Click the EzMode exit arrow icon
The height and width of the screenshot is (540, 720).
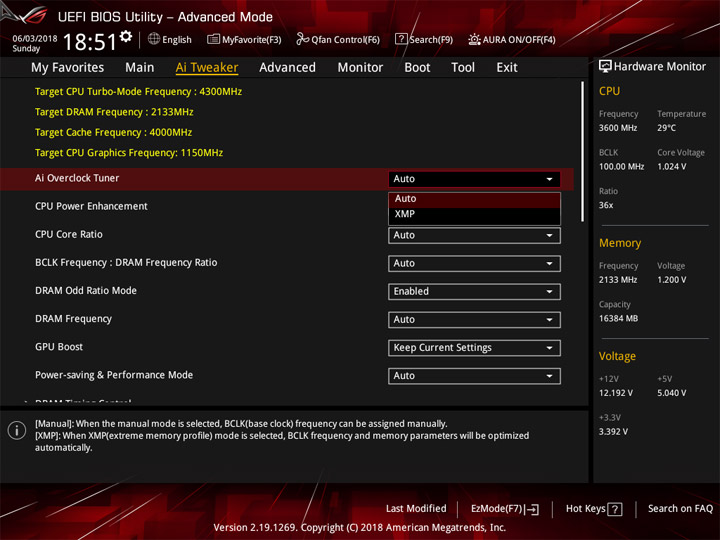pos(532,509)
